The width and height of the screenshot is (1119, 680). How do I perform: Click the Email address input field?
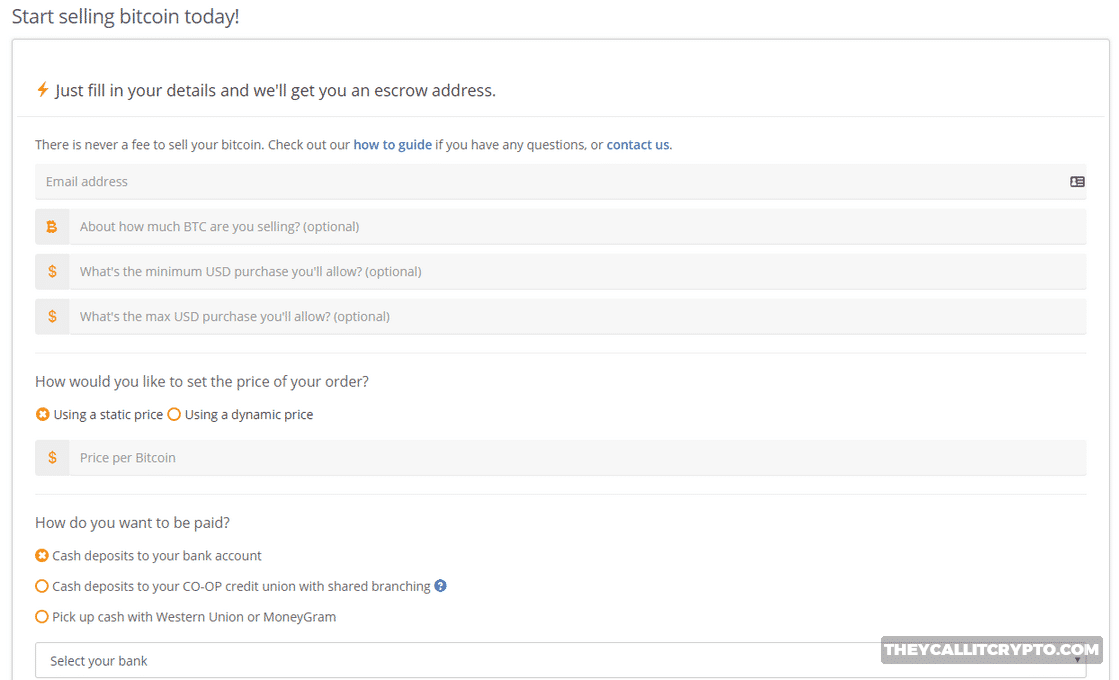[x=400, y=181]
